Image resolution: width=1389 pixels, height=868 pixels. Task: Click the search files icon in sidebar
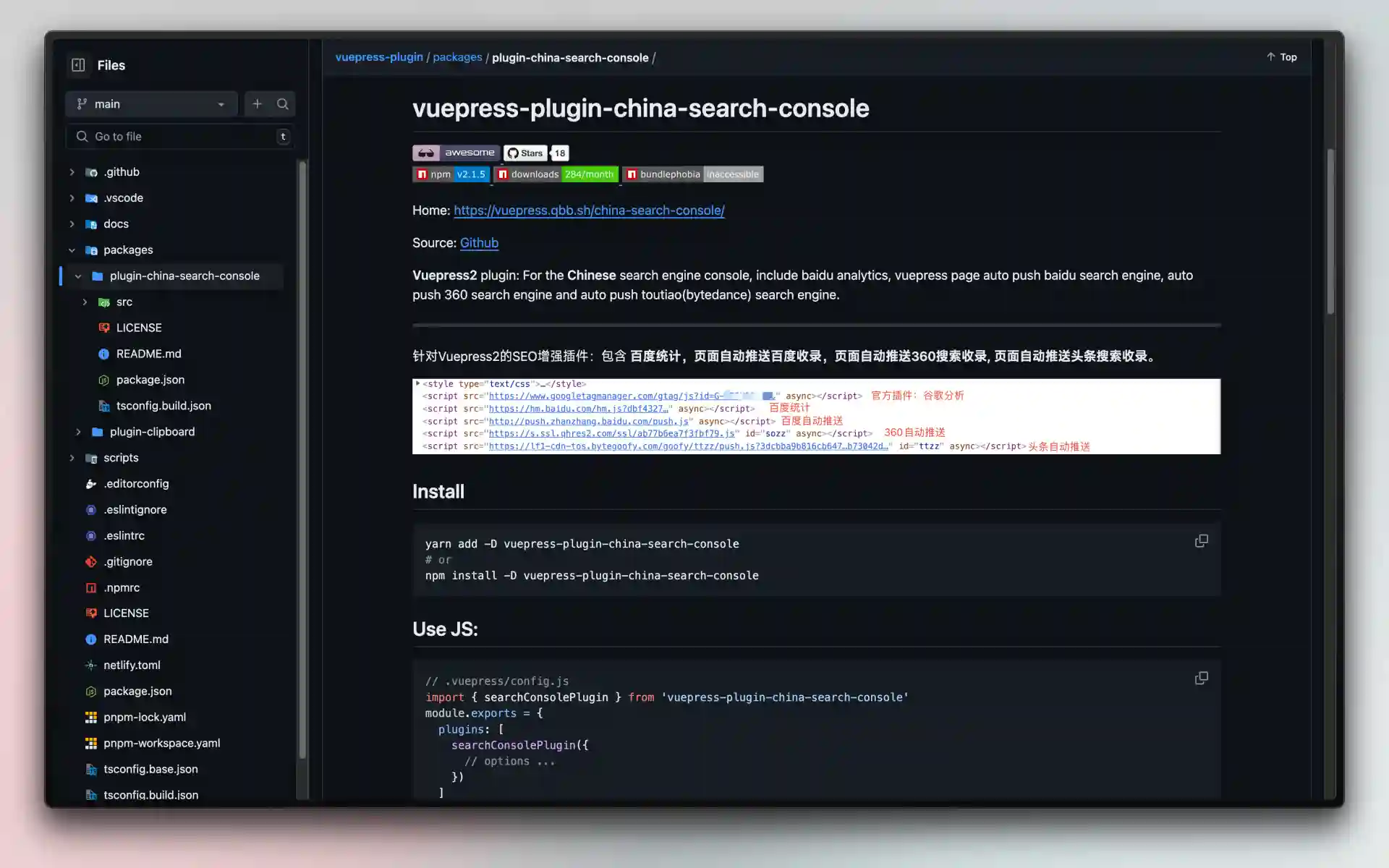(x=282, y=104)
